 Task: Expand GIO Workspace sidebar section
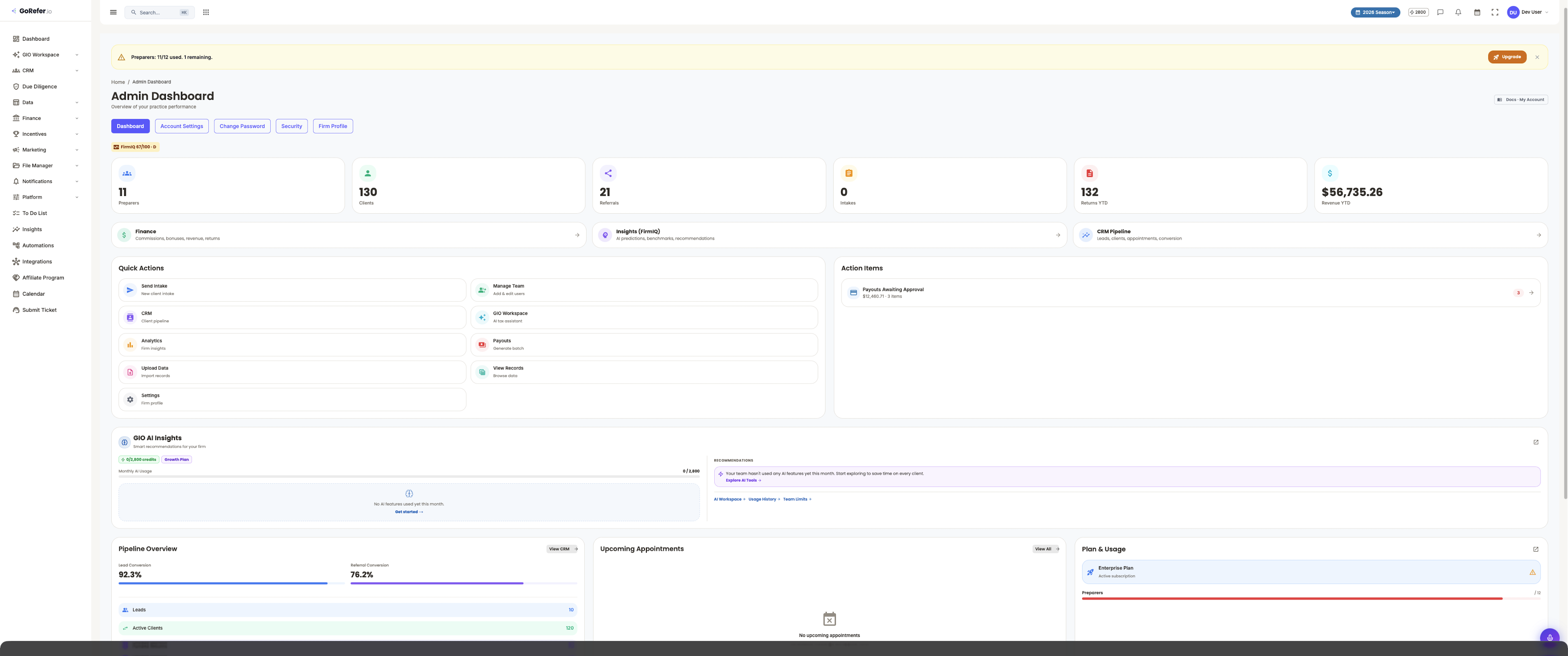click(x=46, y=55)
